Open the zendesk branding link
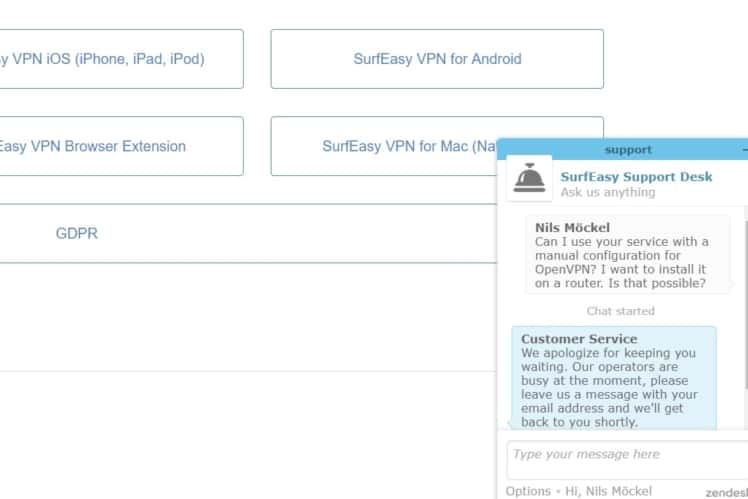The image size is (748, 499). 727,492
